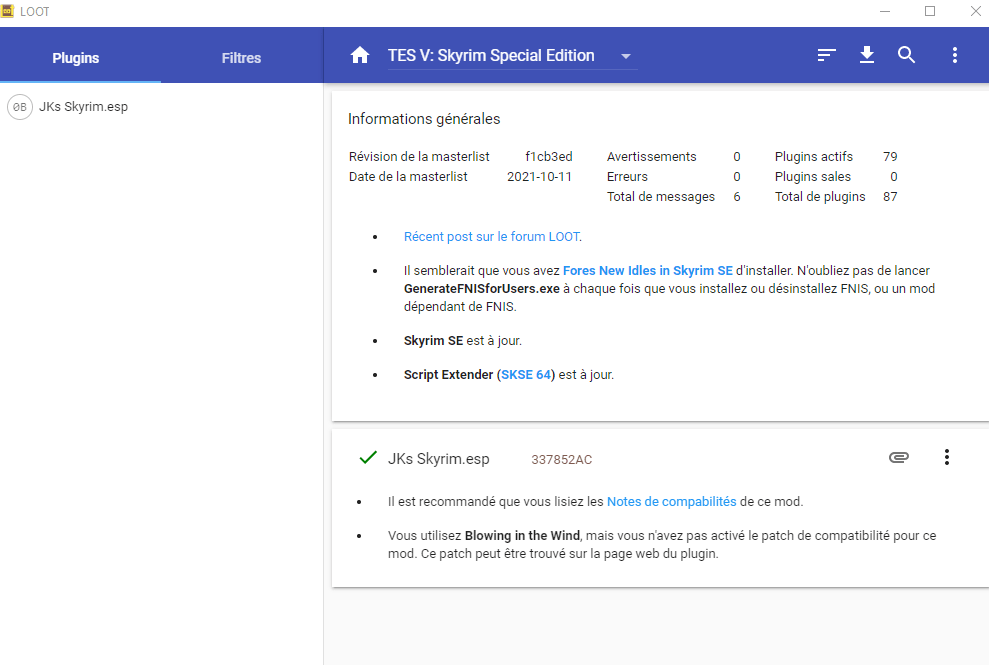Open the SKSE 64 link
989x665 pixels.
pos(526,375)
